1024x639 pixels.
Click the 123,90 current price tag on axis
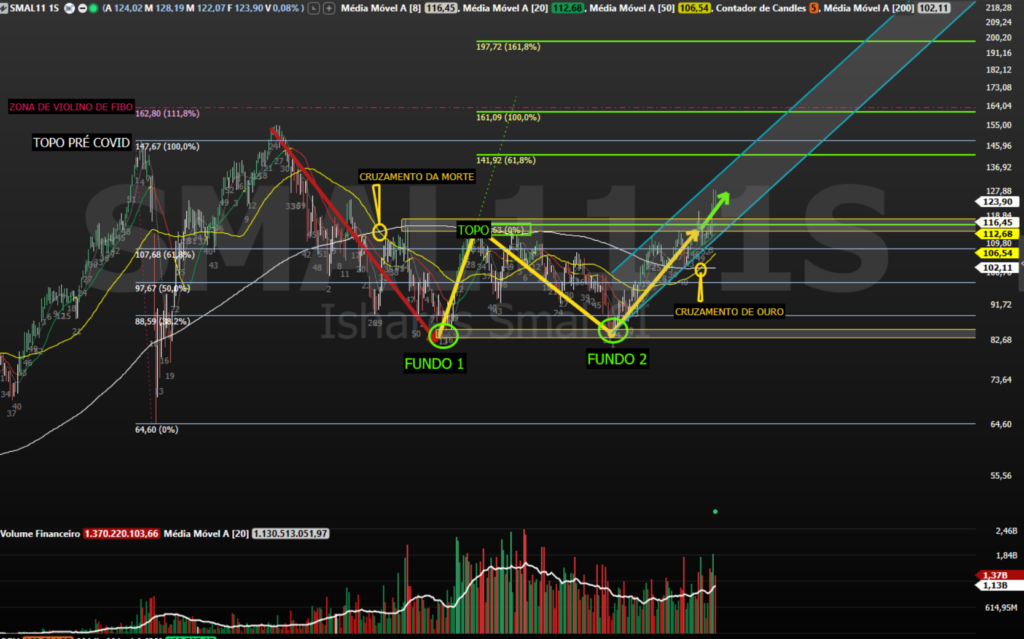click(x=998, y=201)
